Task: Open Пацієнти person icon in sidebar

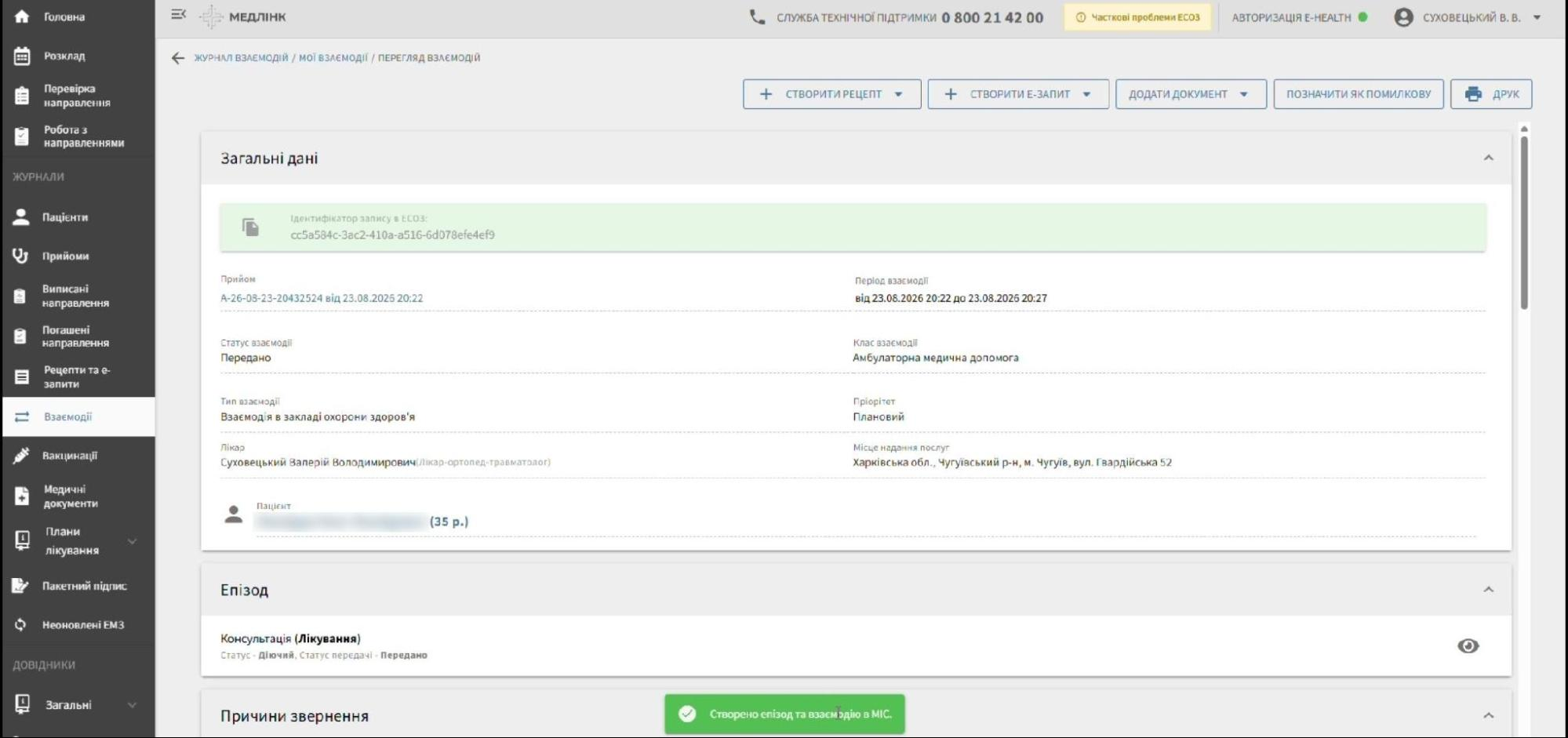Action: pos(21,217)
